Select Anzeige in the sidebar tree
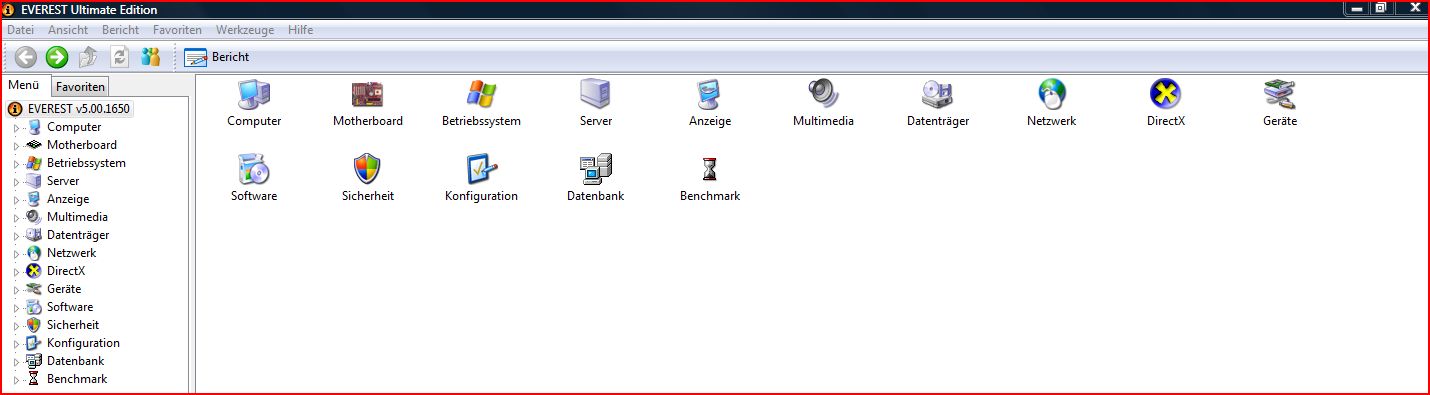The image size is (1430, 395). click(x=68, y=199)
